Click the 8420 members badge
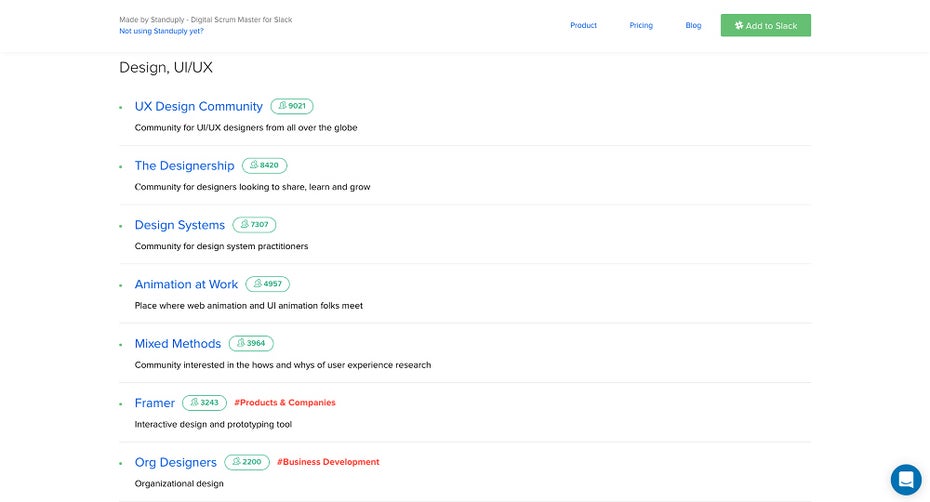 [265, 166]
